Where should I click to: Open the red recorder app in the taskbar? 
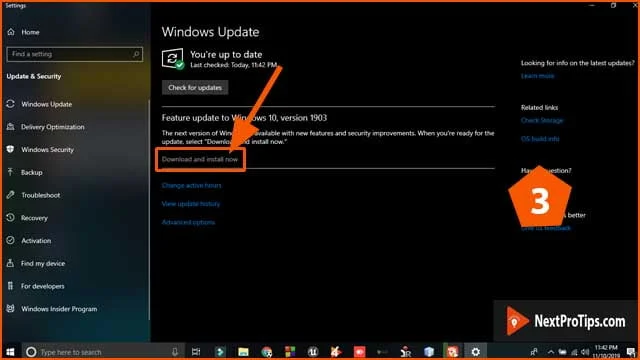pos(360,352)
